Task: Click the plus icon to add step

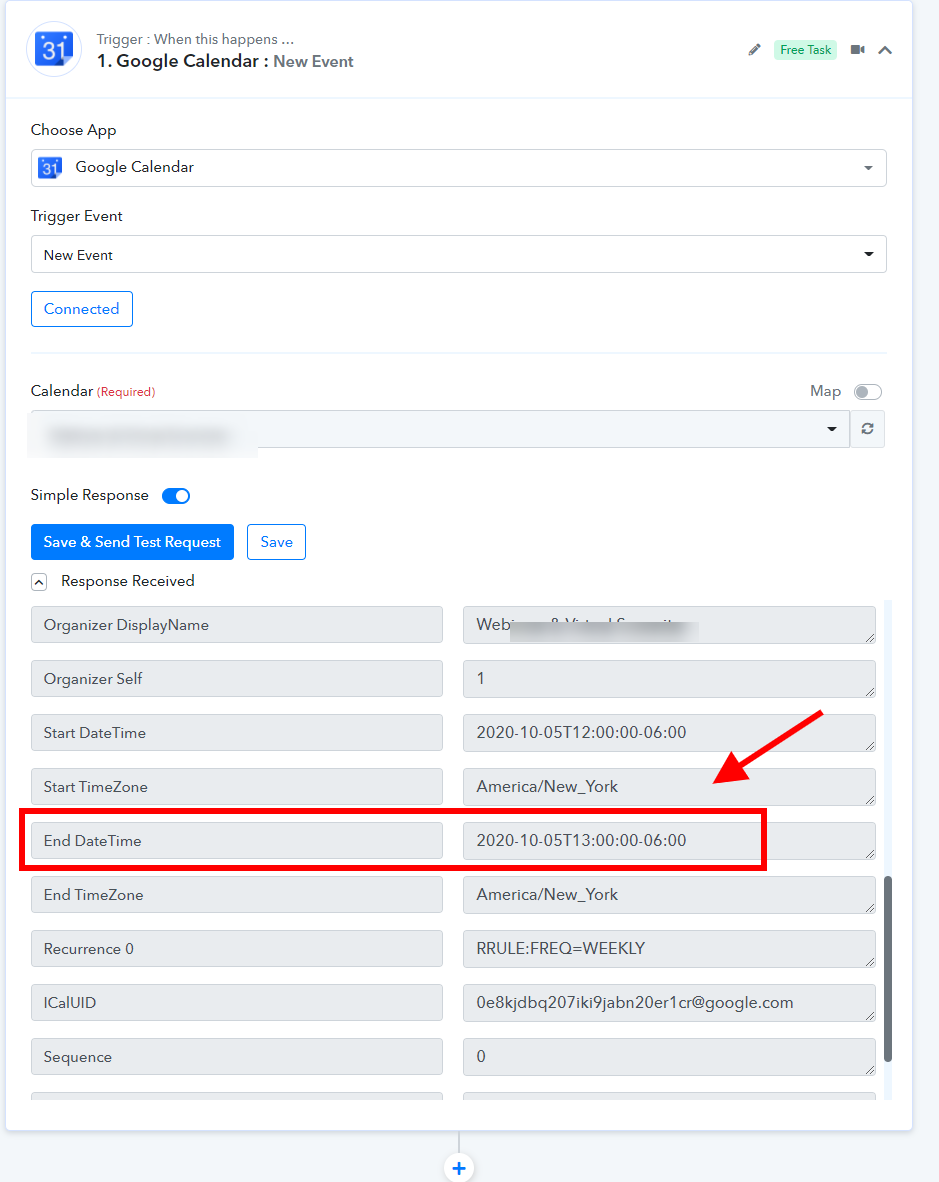Action: 459,1167
